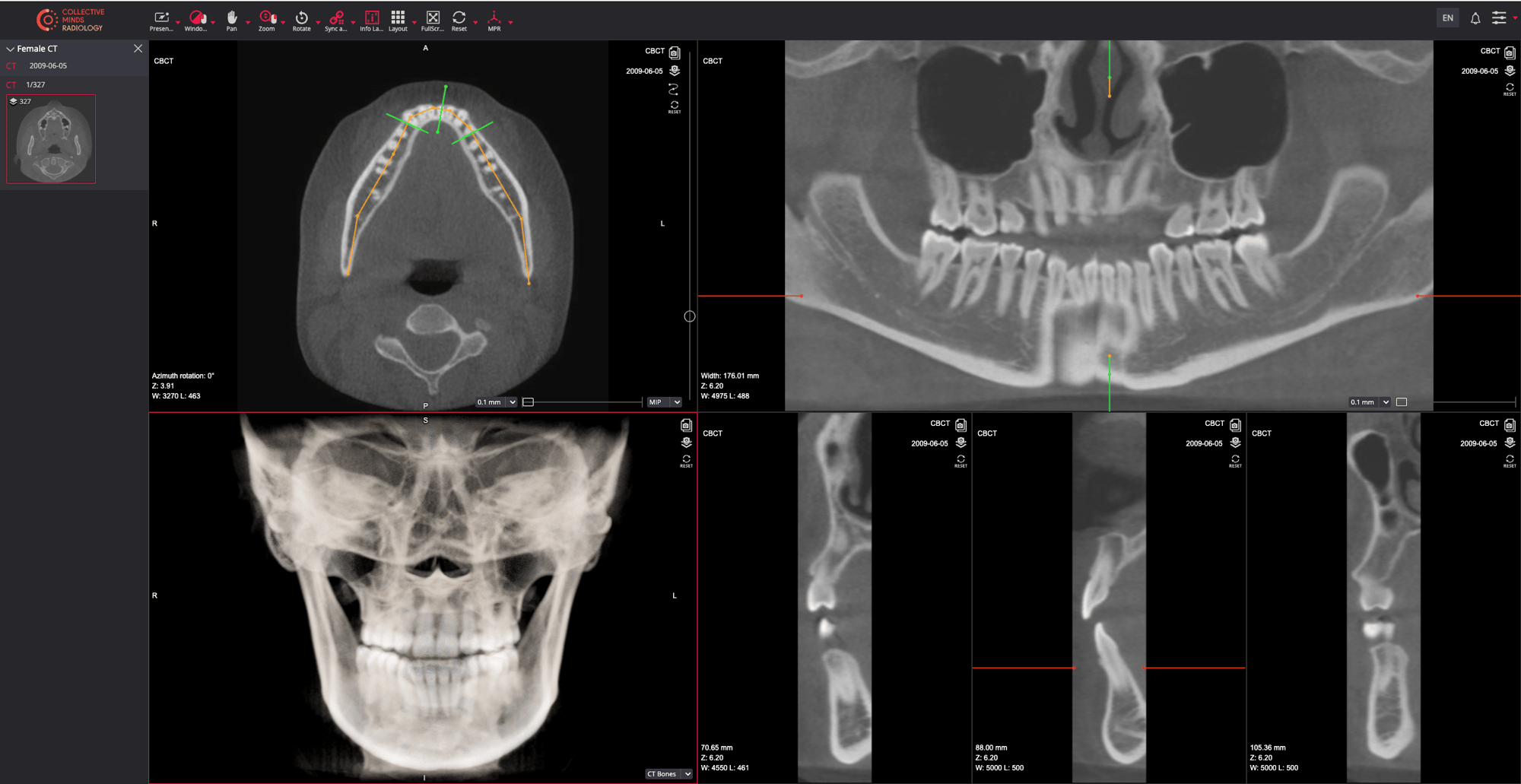Viewport: 1521px width, 784px height.
Task: Download image from 105.36 mm cross-section
Action: (1510, 443)
